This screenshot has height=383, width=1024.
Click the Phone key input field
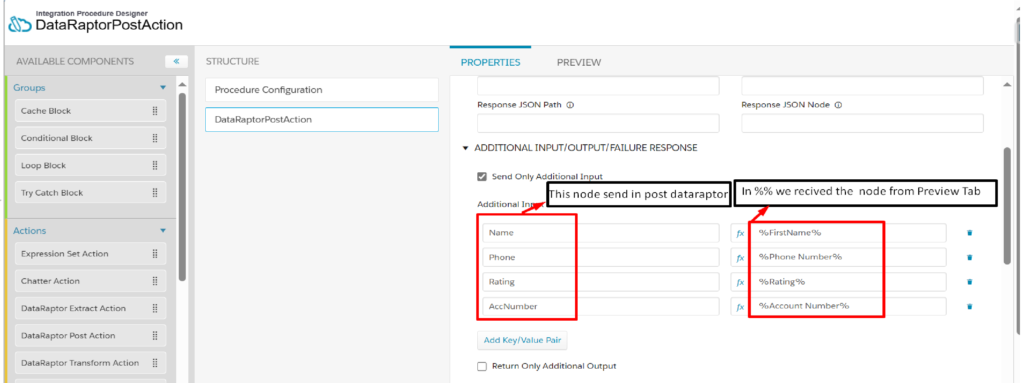click(x=601, y=258)
